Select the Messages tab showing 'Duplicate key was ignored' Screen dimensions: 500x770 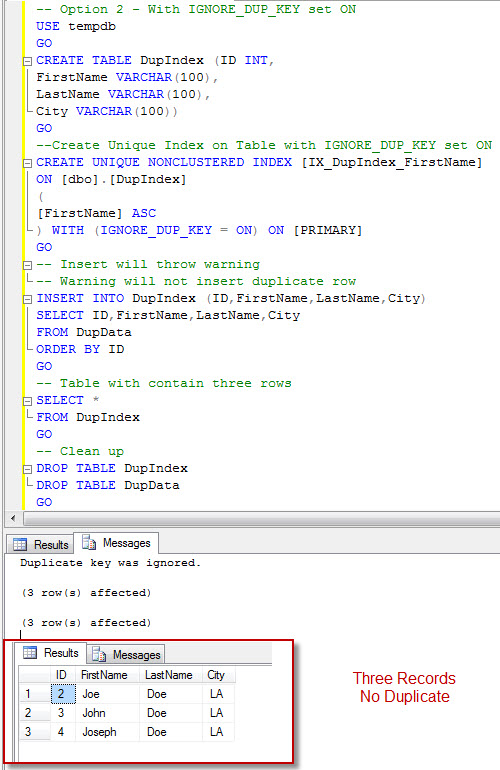(116, 543)
